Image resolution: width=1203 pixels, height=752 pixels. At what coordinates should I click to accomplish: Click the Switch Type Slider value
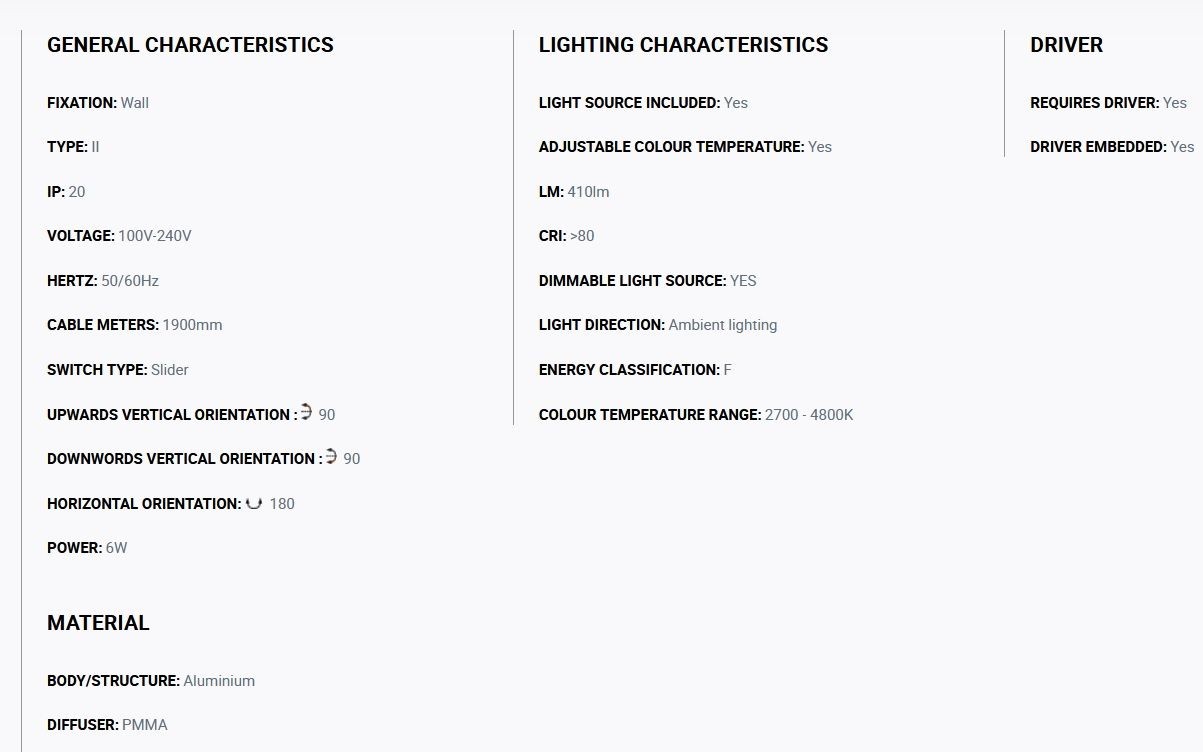pyautogui.click(x=170, y=370)
